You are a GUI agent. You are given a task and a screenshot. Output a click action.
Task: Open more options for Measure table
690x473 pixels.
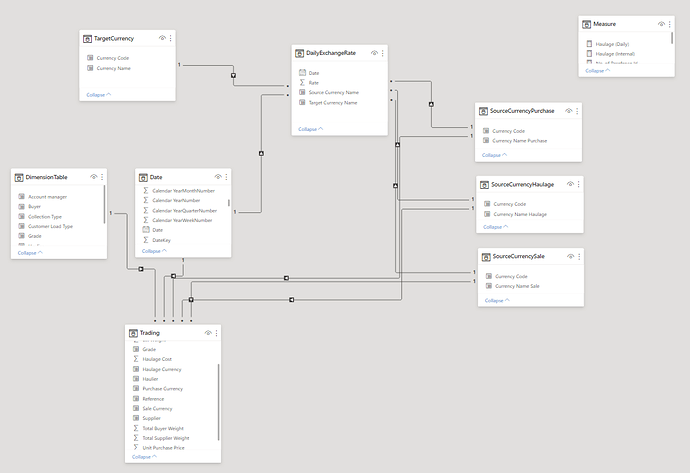pyautogui.click(x=669, y=24)
